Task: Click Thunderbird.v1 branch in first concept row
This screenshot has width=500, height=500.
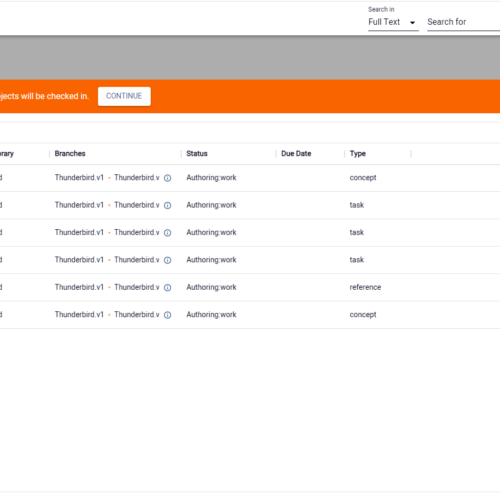Action: point(79,178)
